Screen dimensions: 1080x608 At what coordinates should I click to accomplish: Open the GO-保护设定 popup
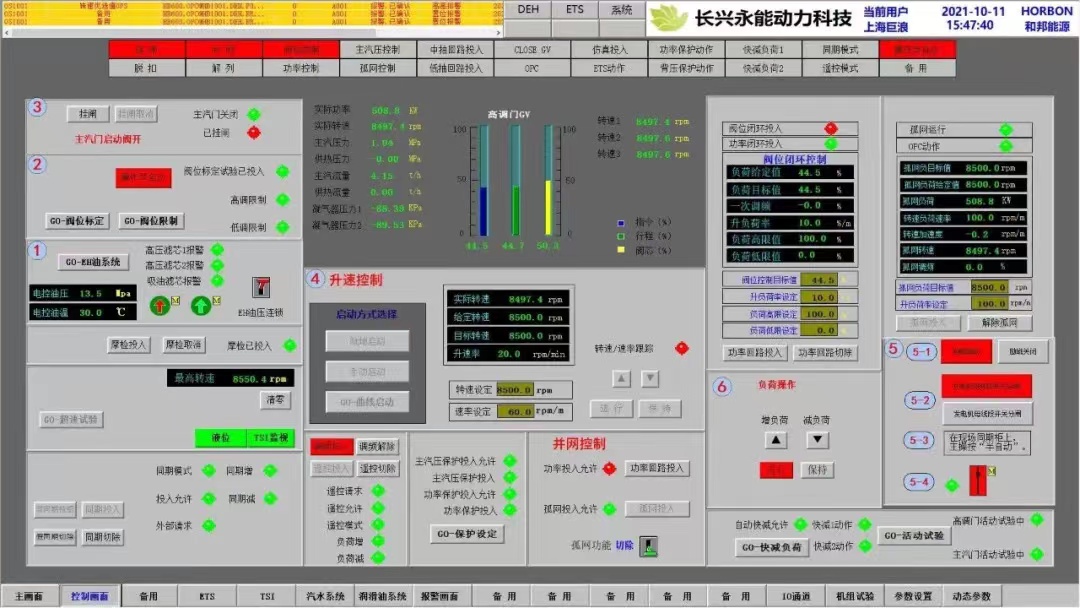point(468,535)
